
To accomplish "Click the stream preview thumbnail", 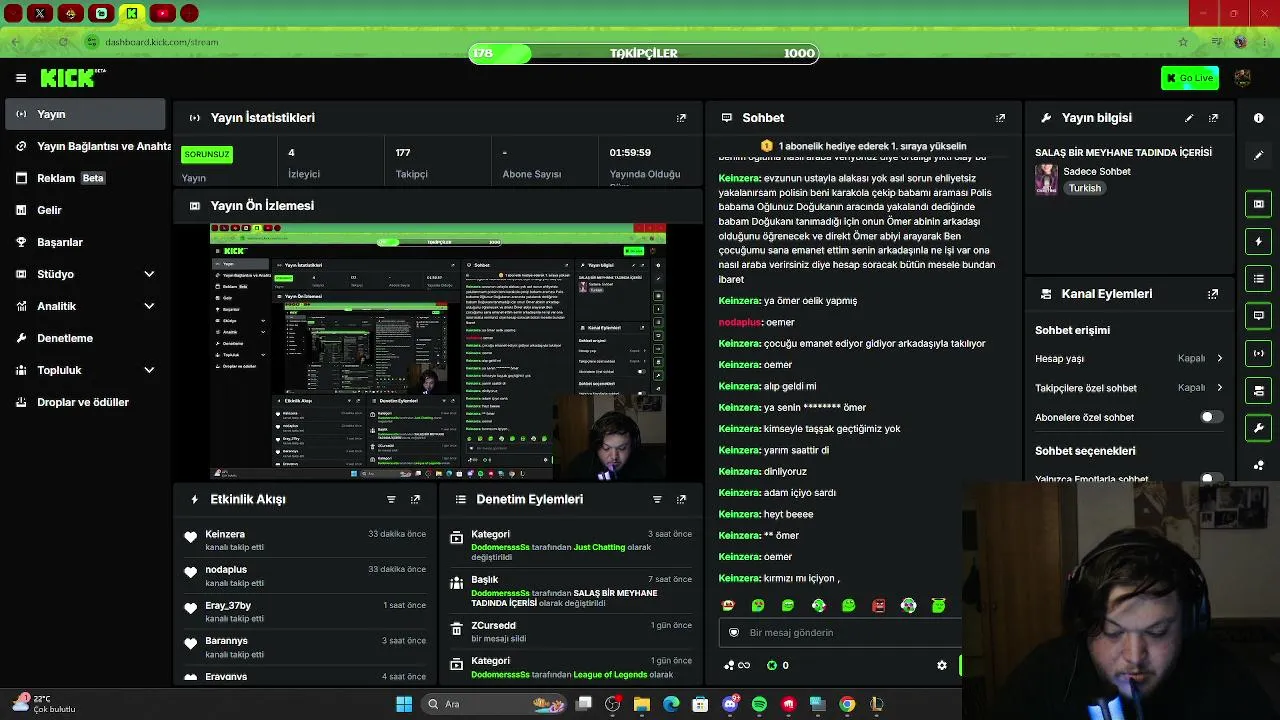I will [438, 351].
